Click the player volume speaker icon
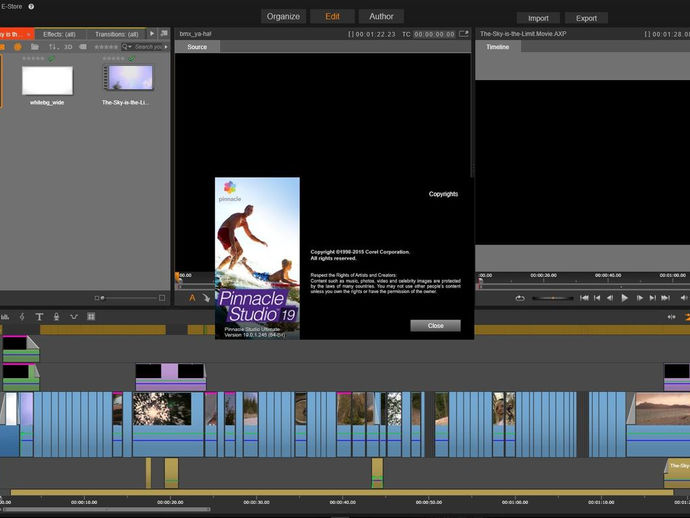The image size is (690, 518). pos(684,298)
